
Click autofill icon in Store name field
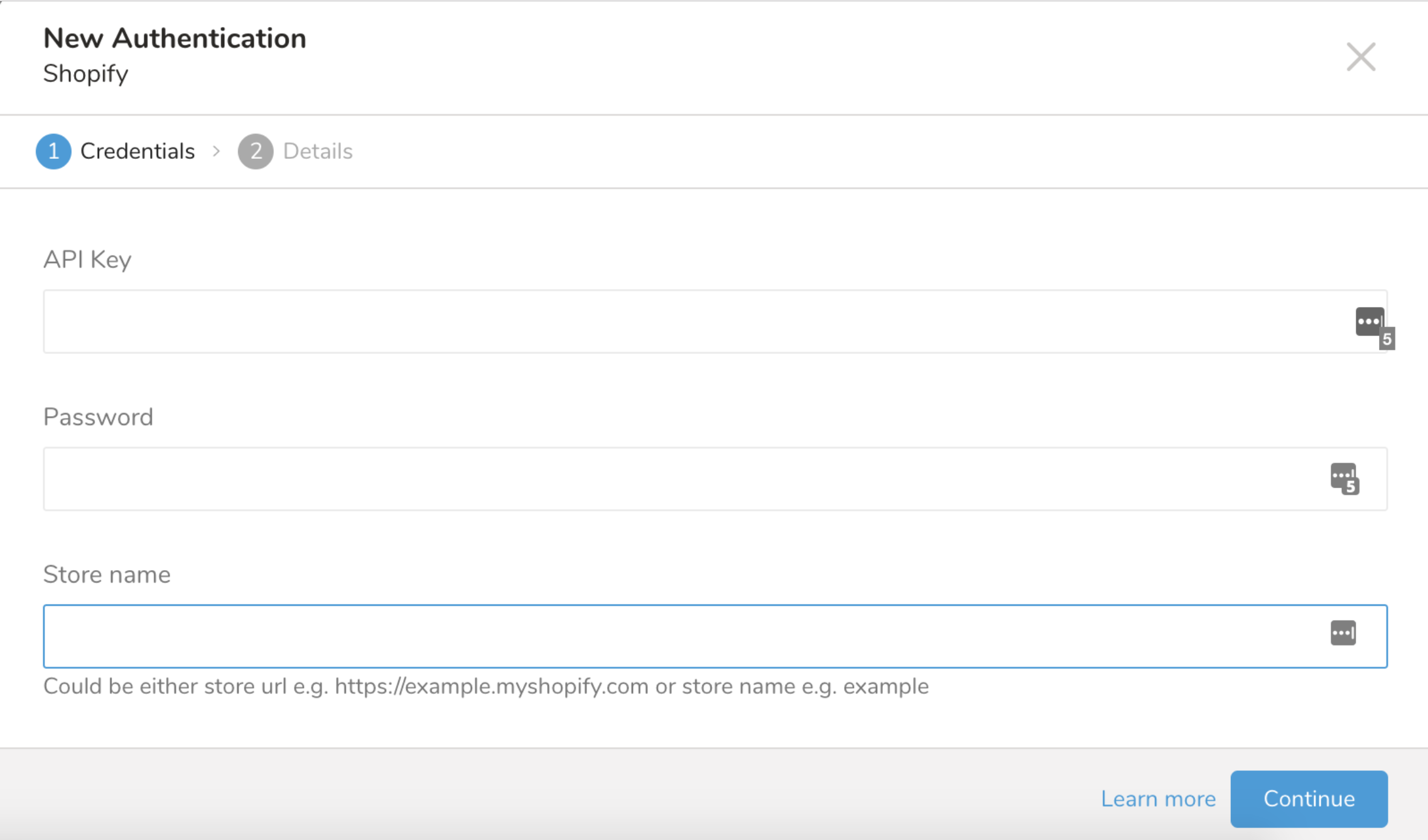1343,633
